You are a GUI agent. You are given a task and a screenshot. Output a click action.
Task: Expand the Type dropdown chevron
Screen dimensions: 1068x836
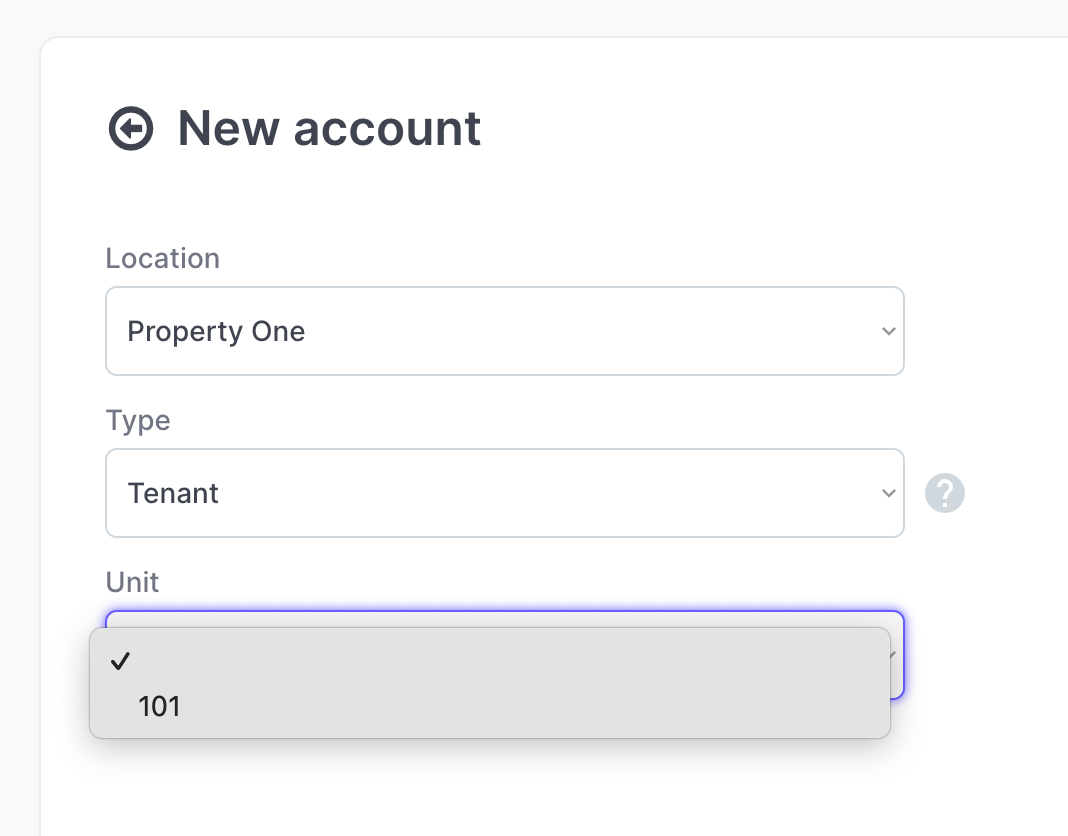(x=888, y=493)
